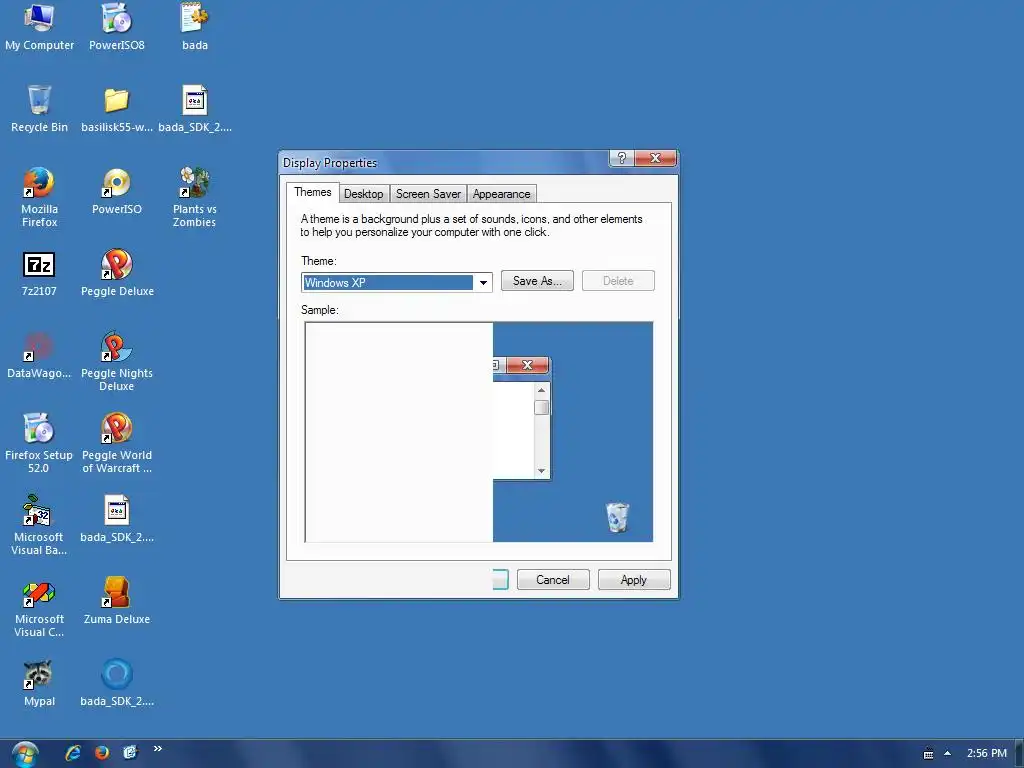
Task: Click the 2:56 PM taskbar clock
Action: coord(987,754)
